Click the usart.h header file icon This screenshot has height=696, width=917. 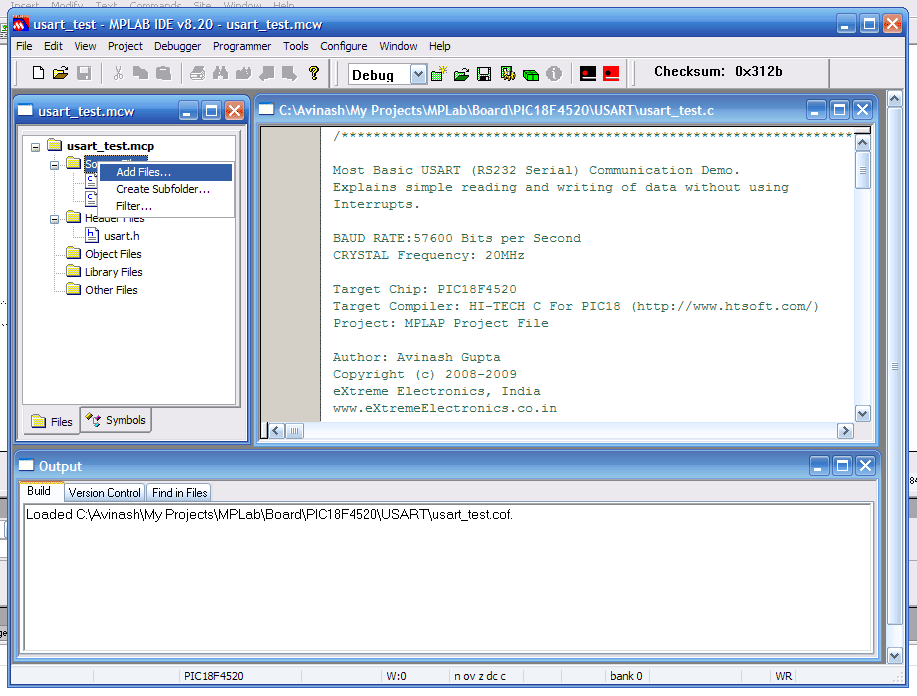pyautogui.click(x=92, y=235)
